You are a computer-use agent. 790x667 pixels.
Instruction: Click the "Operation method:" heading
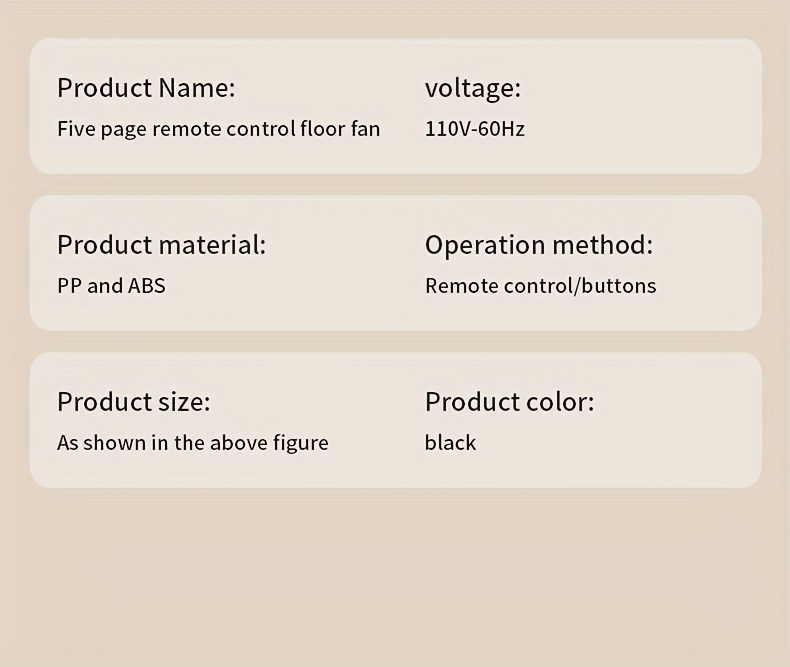click(538, 245)
